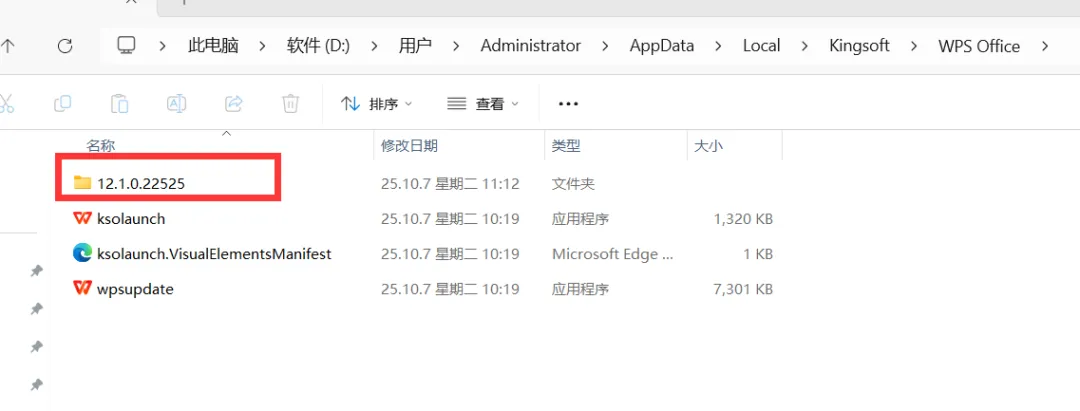The image size is (1080, 411).
Task: Select the 12.1.0.22525 folder name
Action: coord(141,184)
